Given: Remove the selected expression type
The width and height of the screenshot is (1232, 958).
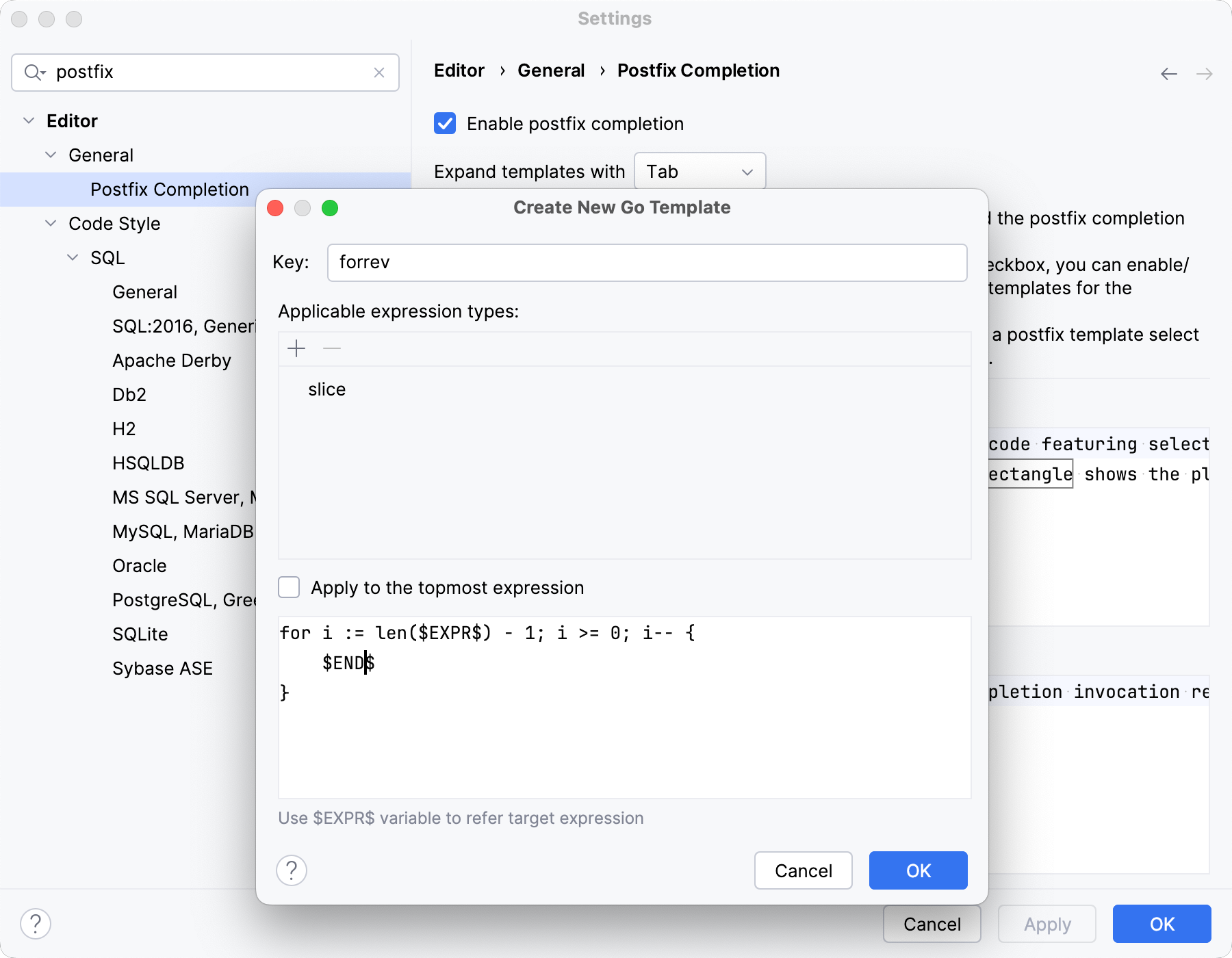Looking at the screenshot, I should 332,348.
